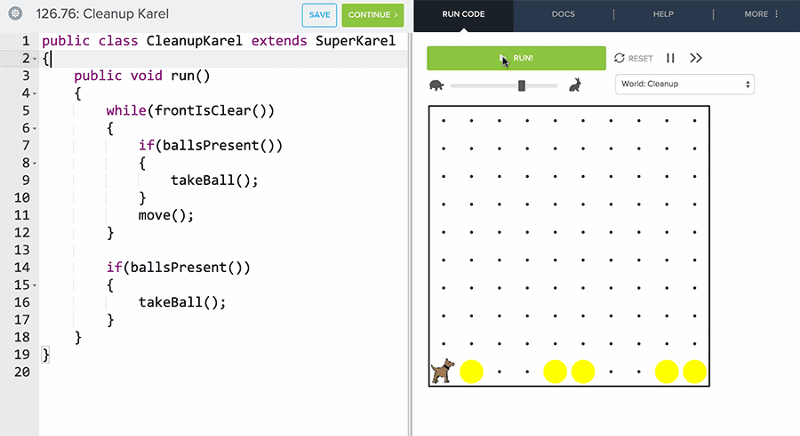Click the yellow ball next to Karel
Screen dimensions: 800x436
pyautogui.click(x=471, y=372)
